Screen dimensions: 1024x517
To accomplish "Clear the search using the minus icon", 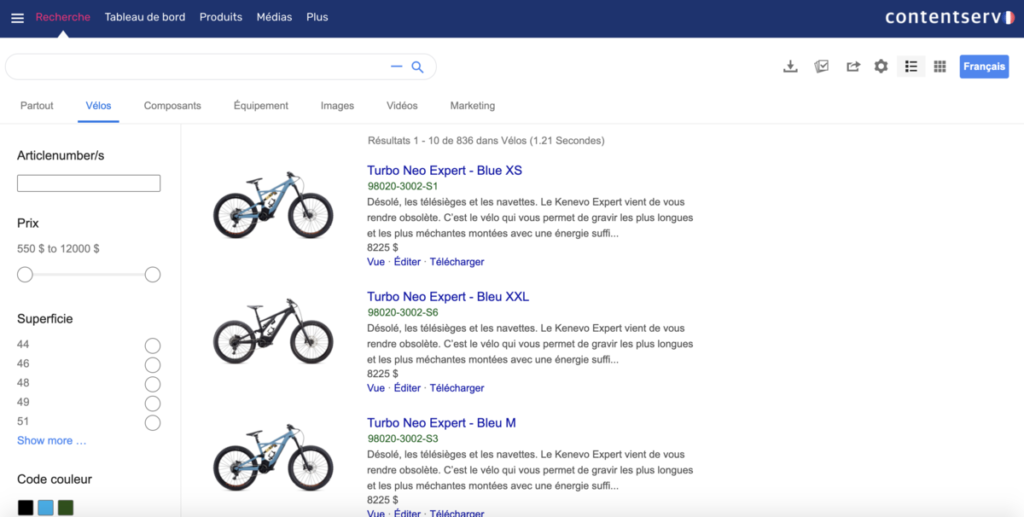I will coord(396,67).
